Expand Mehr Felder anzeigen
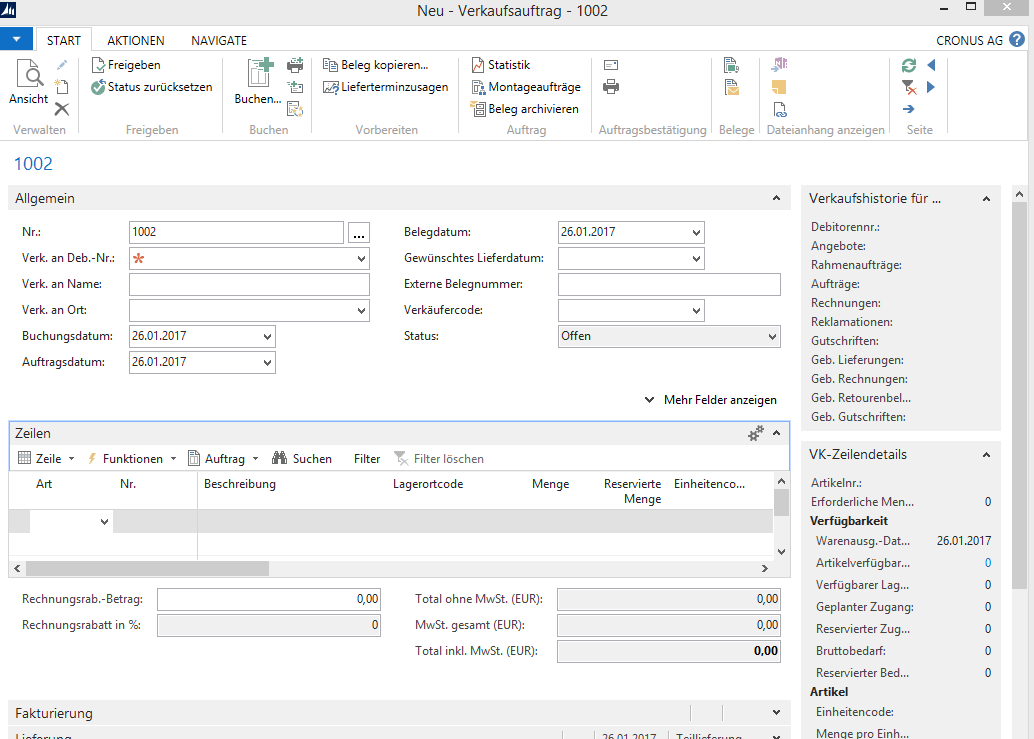Image resolution: width=1034 pixels, height=739 pixels. [711, 399]
